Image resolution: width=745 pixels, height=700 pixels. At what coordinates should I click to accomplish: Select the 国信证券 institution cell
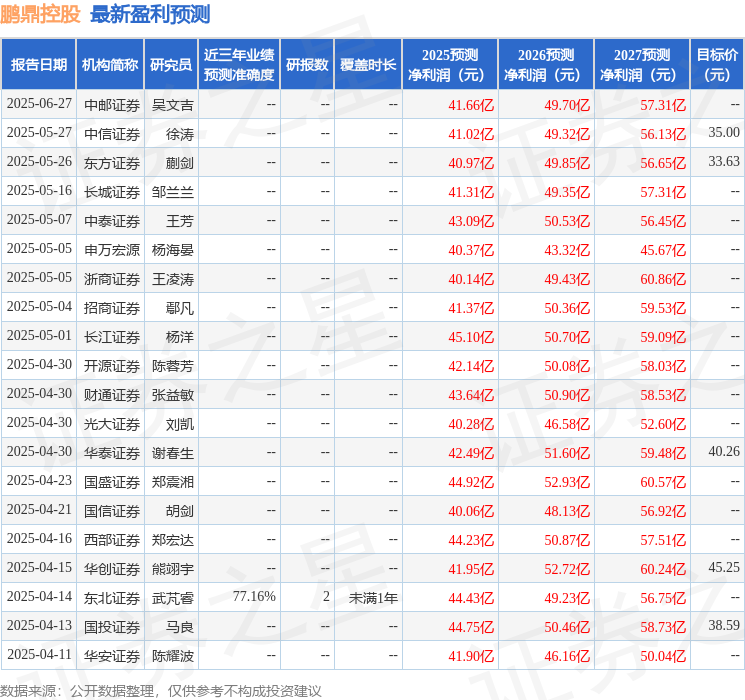112,511
